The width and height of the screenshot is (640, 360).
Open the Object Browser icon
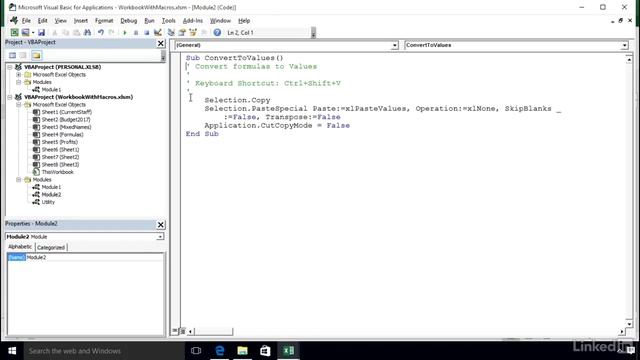point(193,32)
